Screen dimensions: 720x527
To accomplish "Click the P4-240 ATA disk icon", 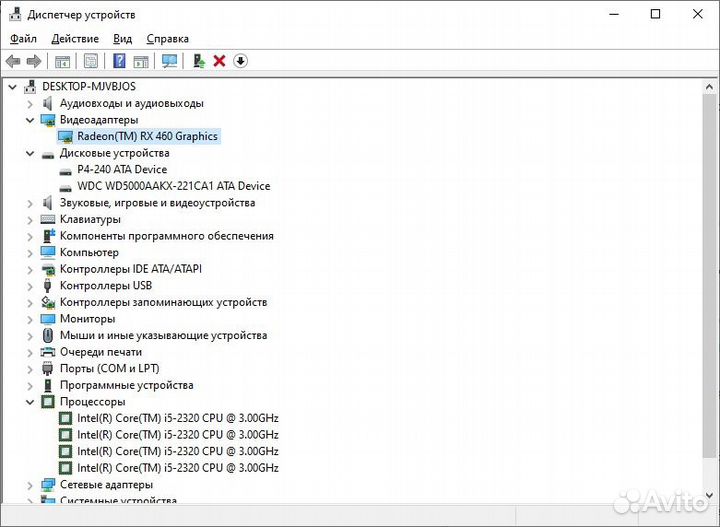I will click(66, 171).
